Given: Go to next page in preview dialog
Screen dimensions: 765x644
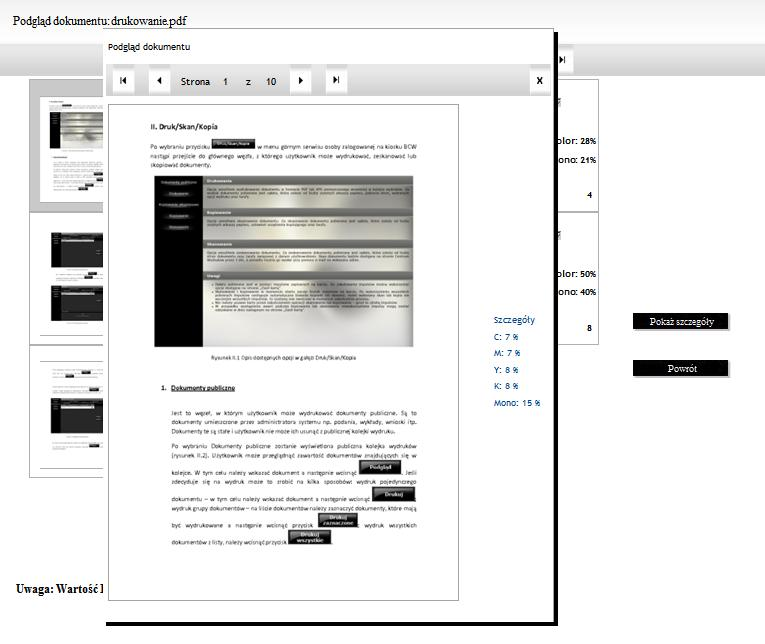Looking at the screenshot, I should point(301,80).
